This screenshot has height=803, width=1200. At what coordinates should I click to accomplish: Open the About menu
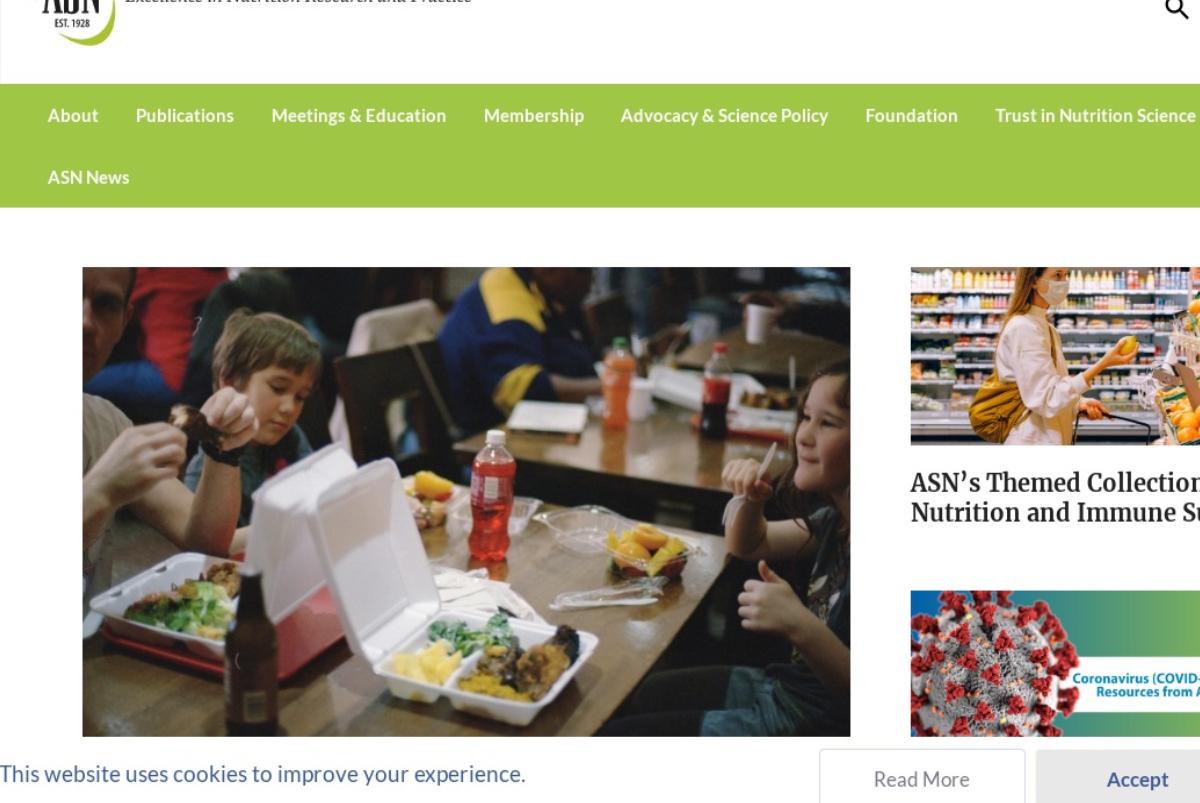[x=73, y=116]
